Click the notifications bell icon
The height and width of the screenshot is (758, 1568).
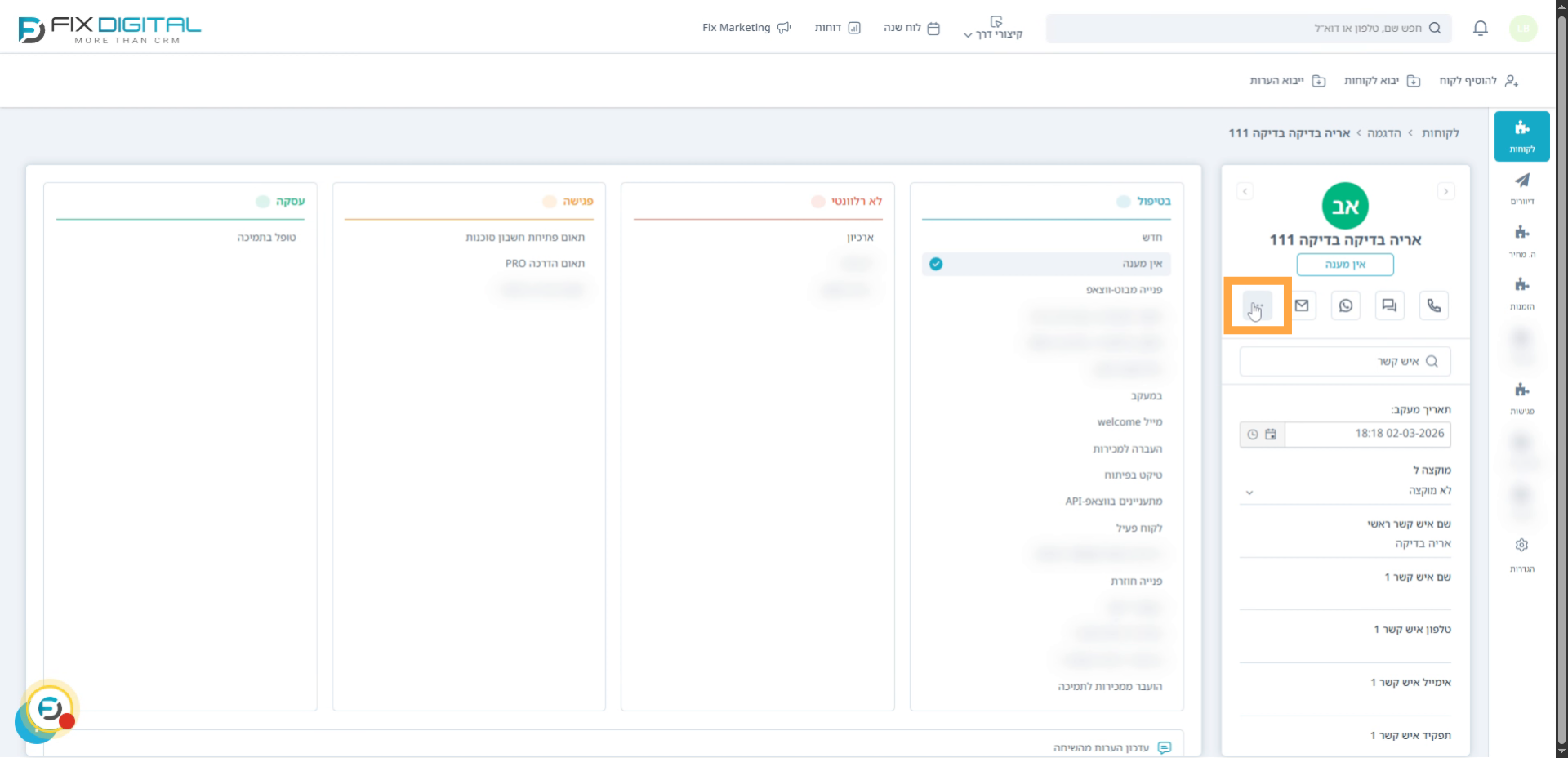tap(1480, 29)
